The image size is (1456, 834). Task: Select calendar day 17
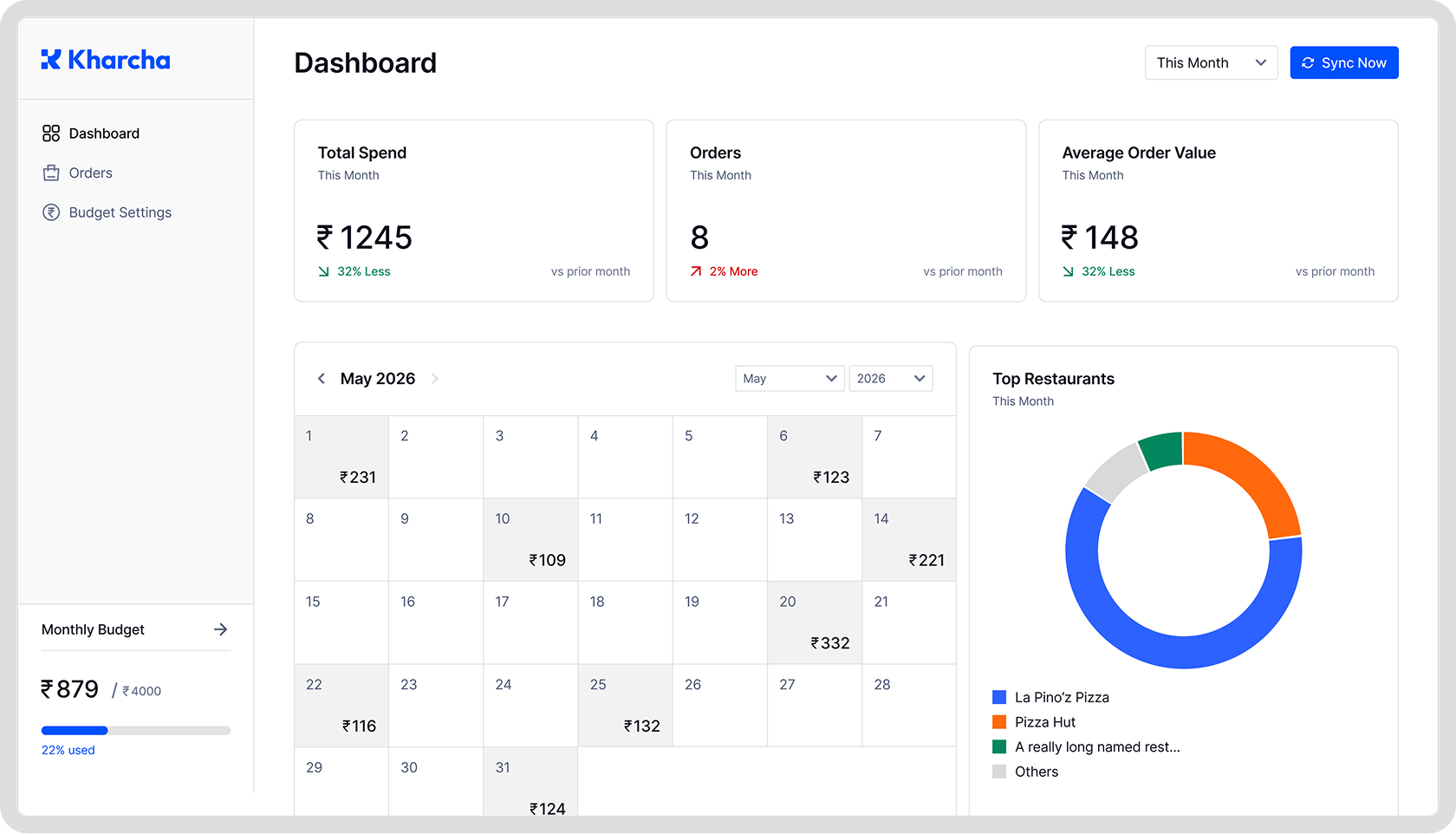point(530,622)
